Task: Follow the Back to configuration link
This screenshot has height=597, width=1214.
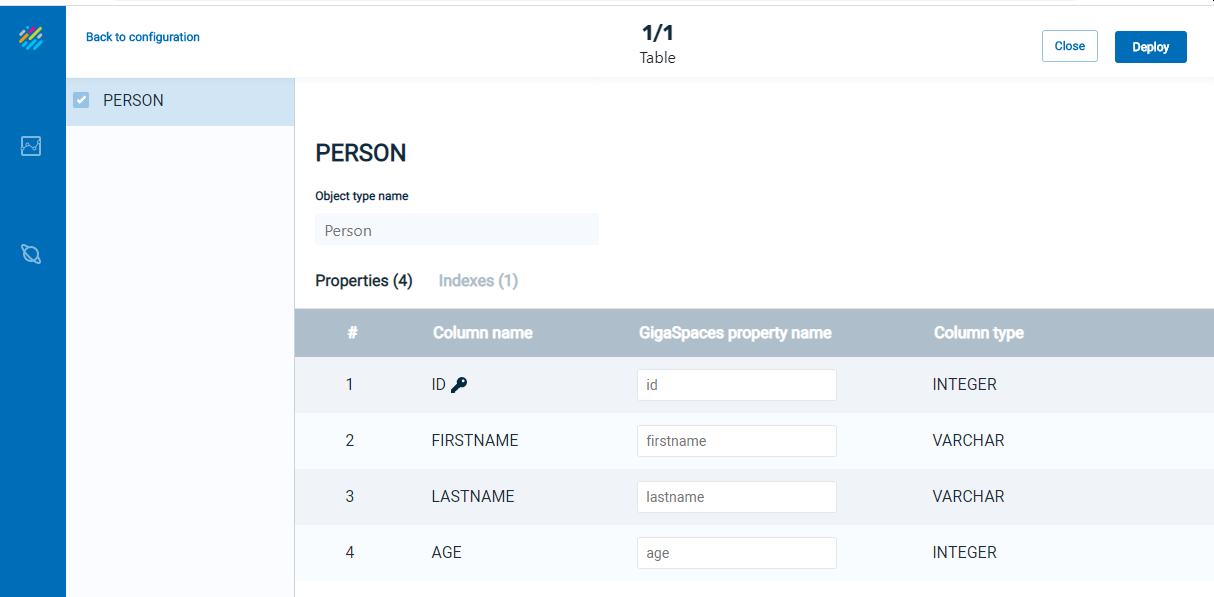Action: [x=143, y=37]
